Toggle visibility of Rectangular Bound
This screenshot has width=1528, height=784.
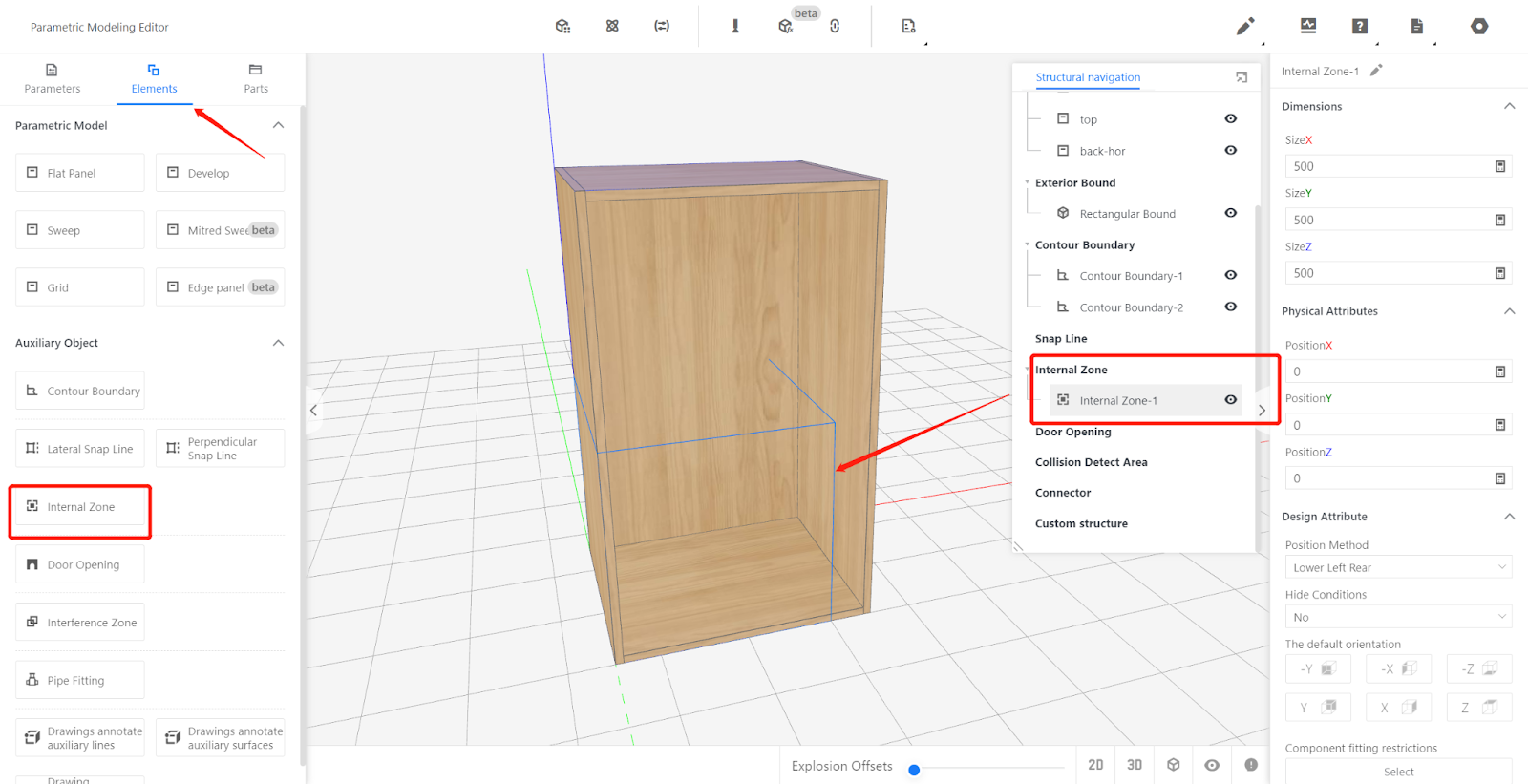(x=1231, y=213)
